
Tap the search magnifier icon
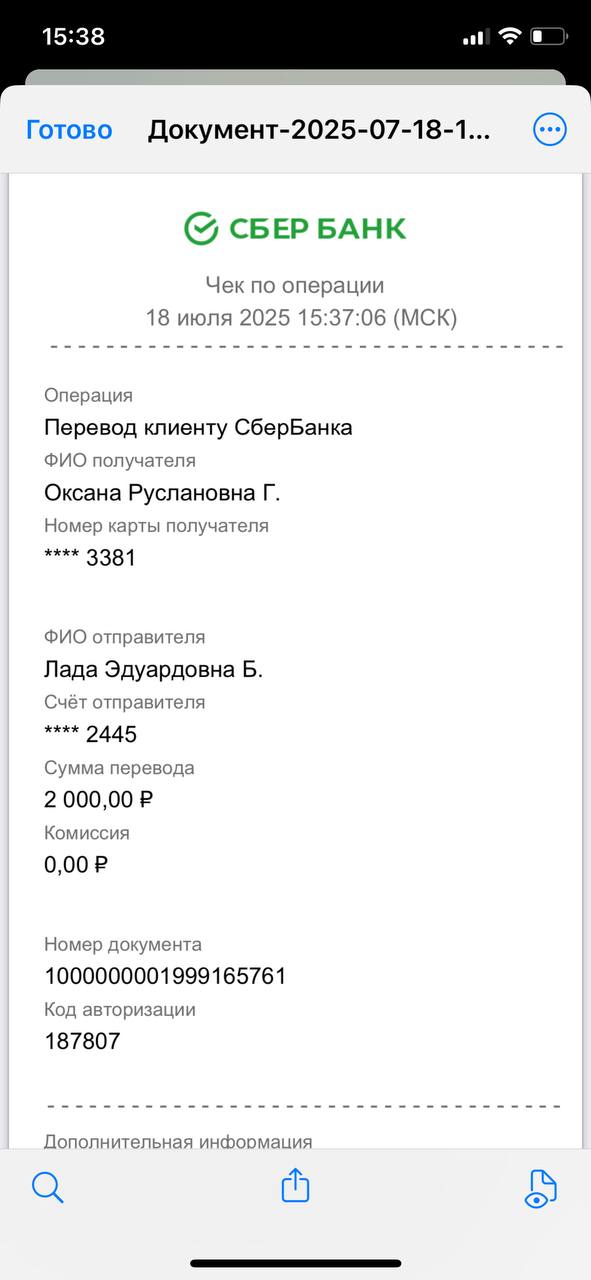point(47,1187)
